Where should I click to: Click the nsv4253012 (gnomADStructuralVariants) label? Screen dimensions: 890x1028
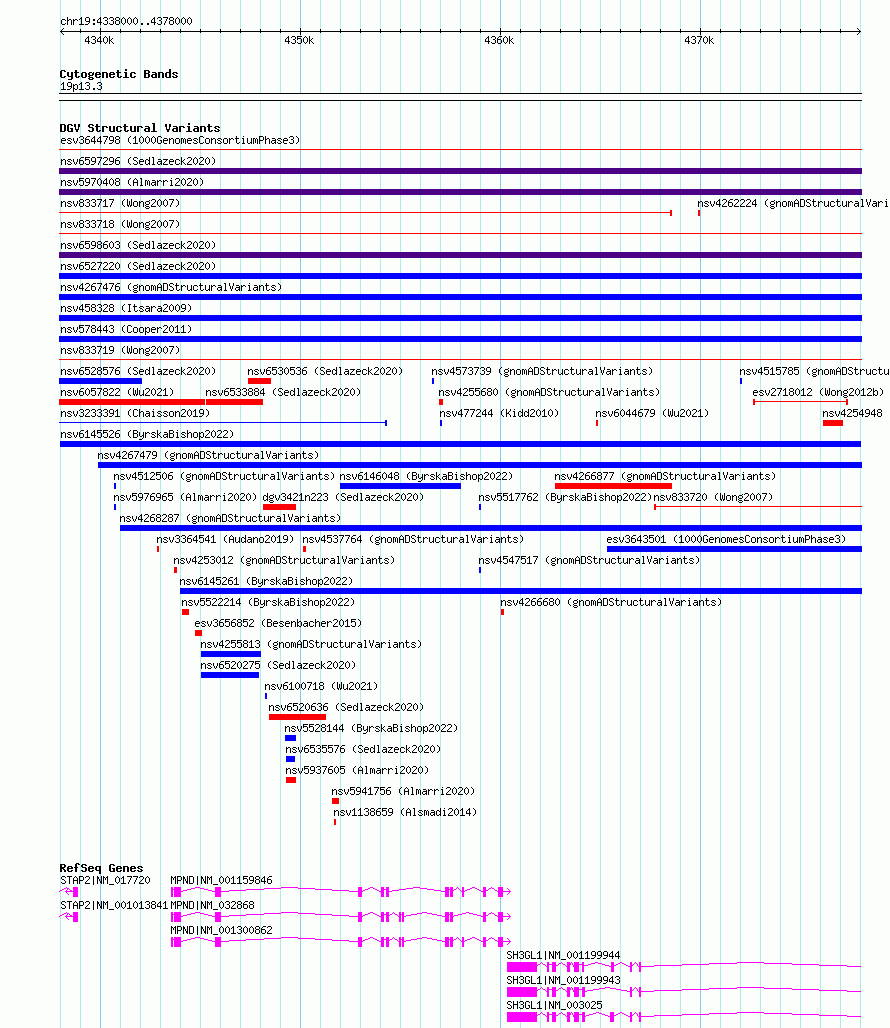coord(284,560)
